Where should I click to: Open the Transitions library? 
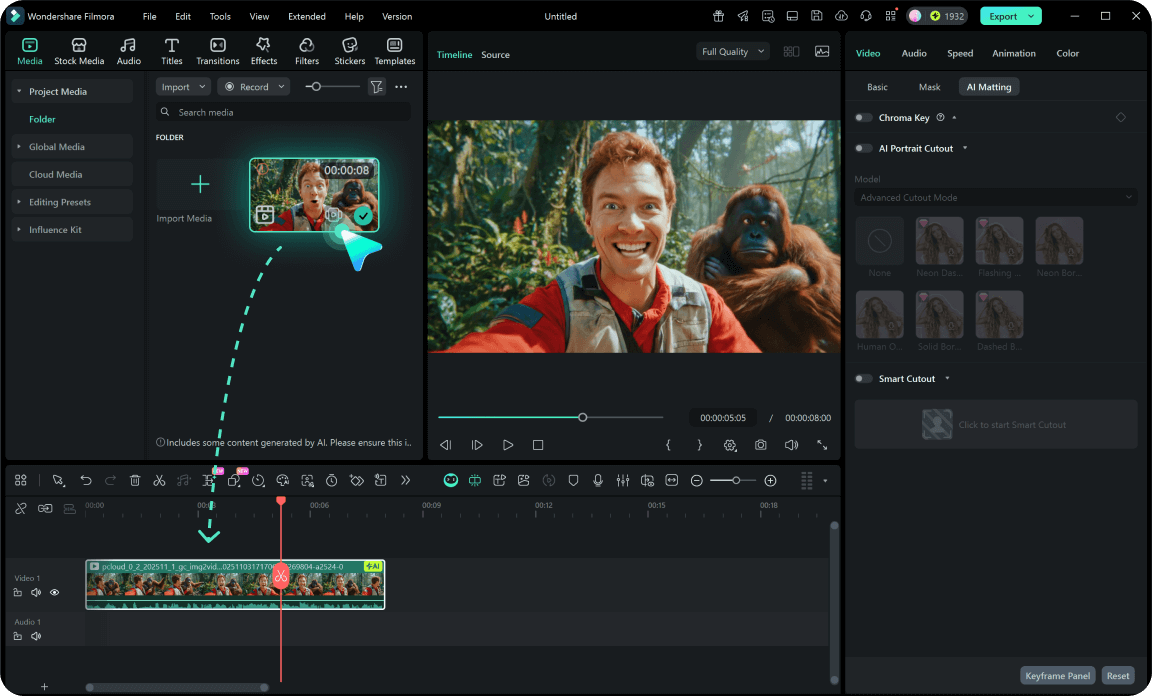(x=217, y=51)
